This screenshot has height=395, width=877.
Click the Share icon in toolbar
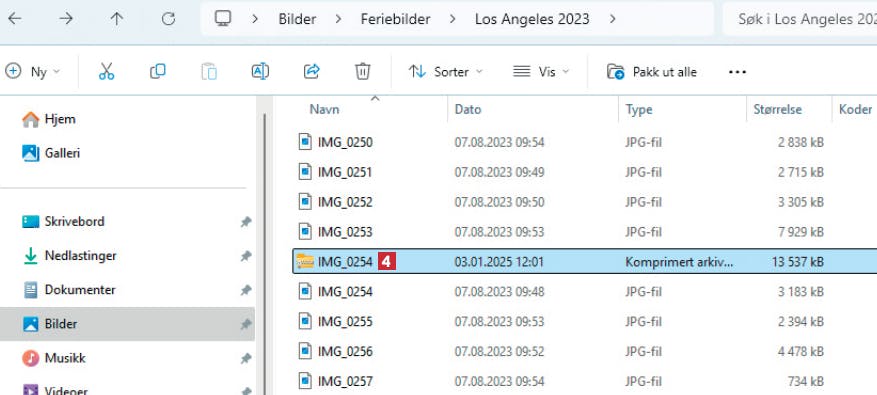click(312, 72)
